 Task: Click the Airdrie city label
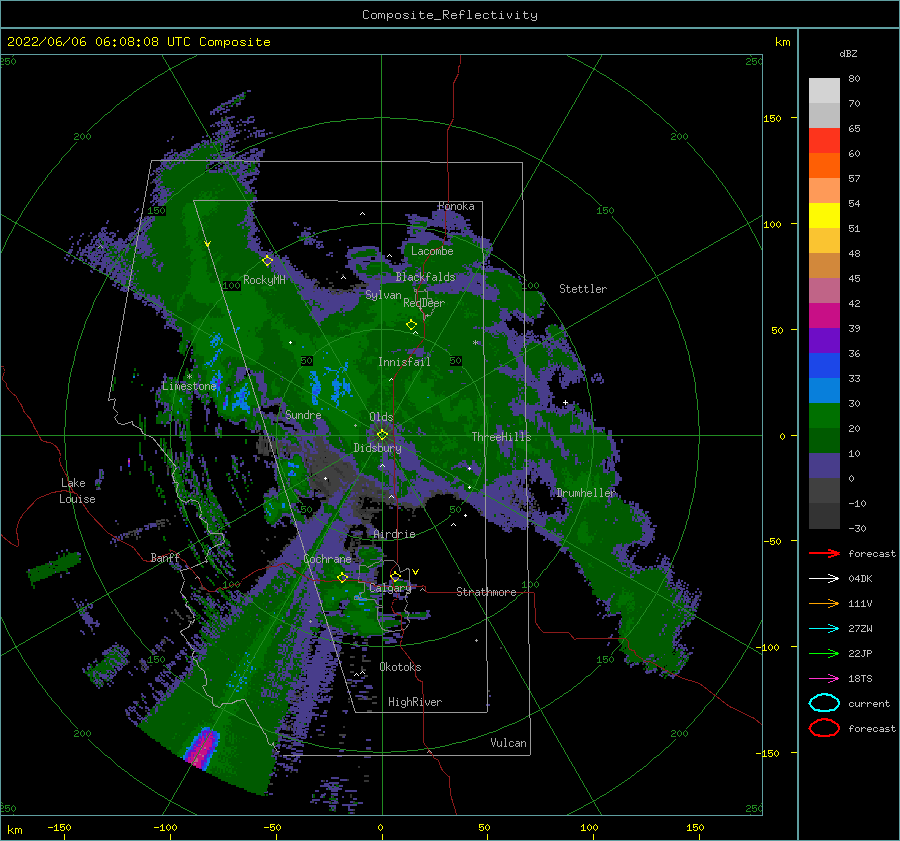point(394,534)
